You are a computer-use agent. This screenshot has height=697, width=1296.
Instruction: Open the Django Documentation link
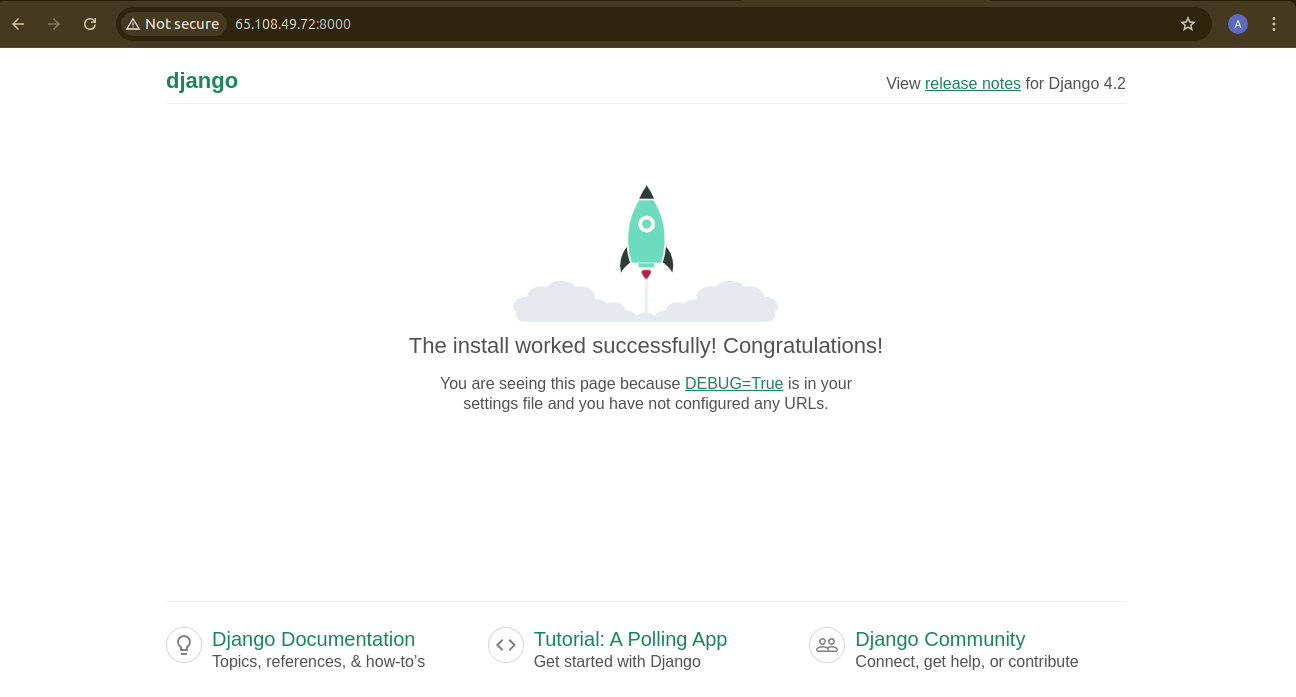tap(313, 639)
